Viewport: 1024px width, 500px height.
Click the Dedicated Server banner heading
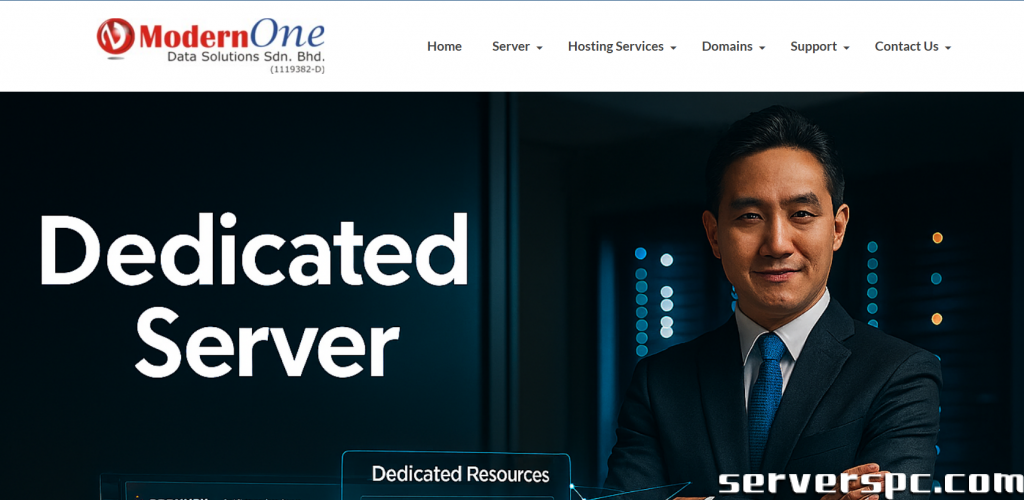point(254,295)
